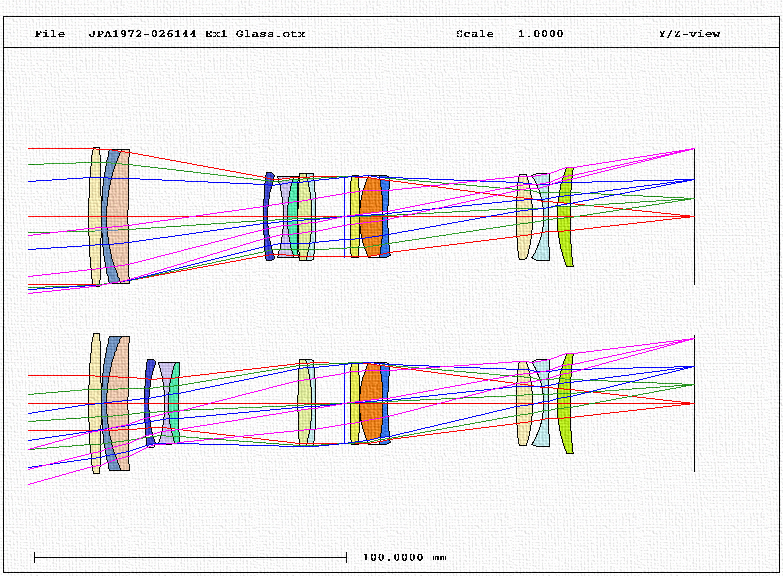
Task: Select the "100.0000 mm" scale bar label
Action: [x=404, y=557]
